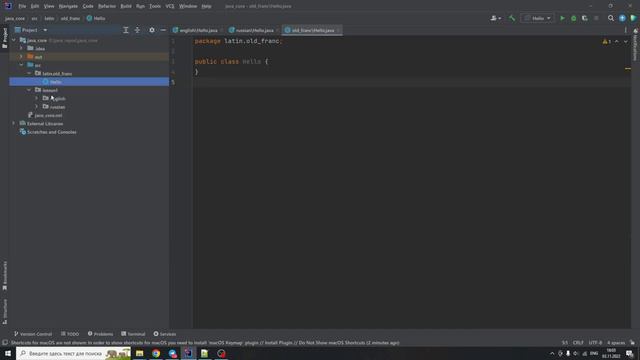640x360 pixels.
Task: Open IDE updates blue arrow icon
Action: (x=622, y=18)
